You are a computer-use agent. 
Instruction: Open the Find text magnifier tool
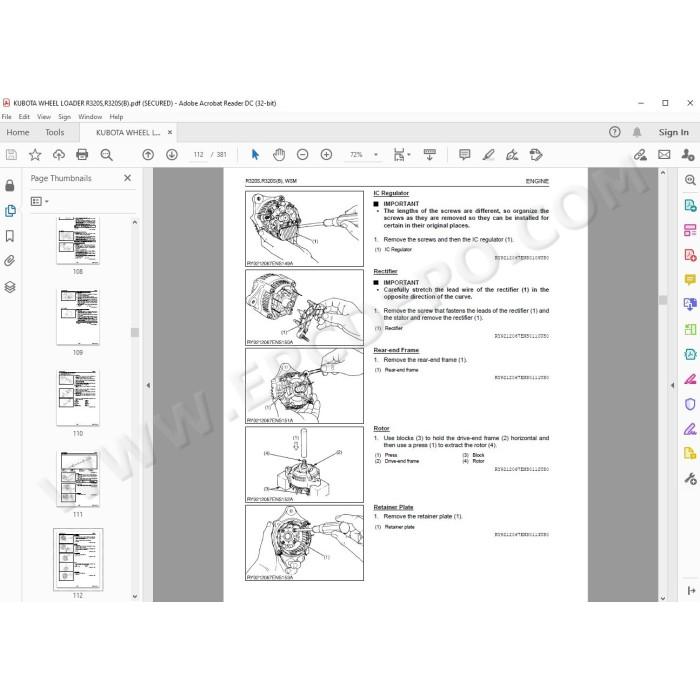(x=106, y=155)
